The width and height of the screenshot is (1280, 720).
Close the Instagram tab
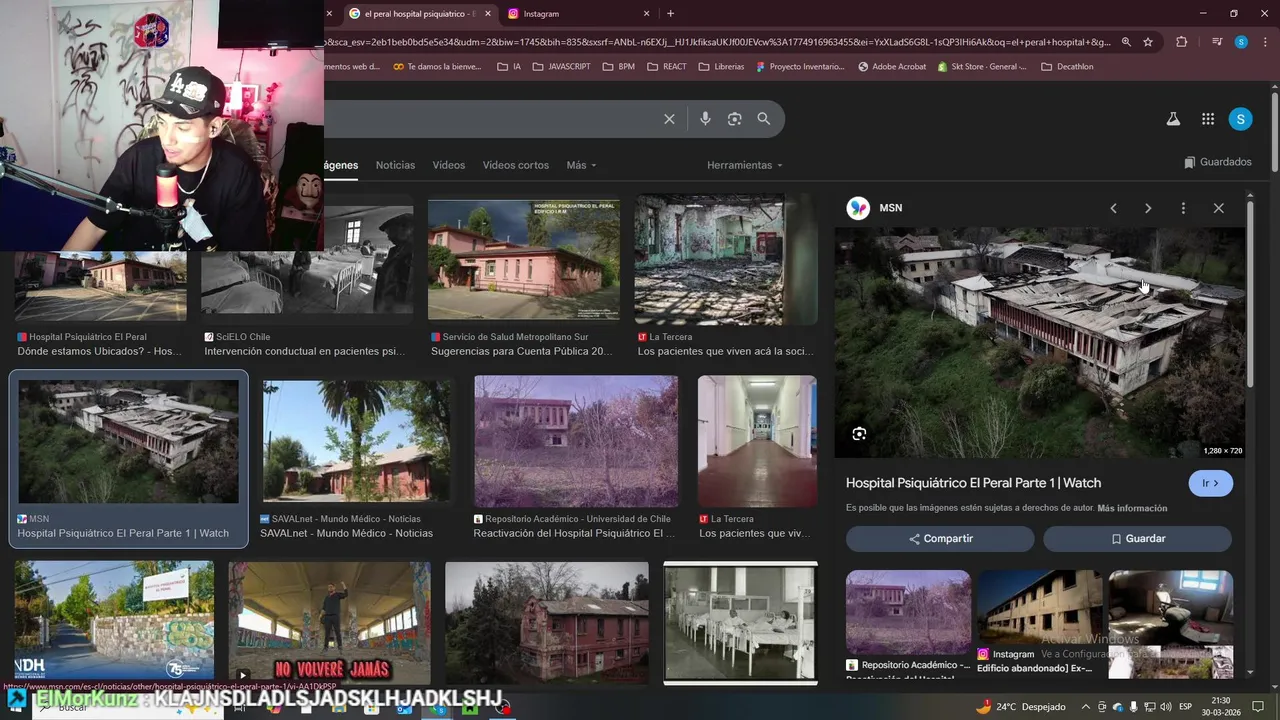pyautogui.click(x=646, y=14)
